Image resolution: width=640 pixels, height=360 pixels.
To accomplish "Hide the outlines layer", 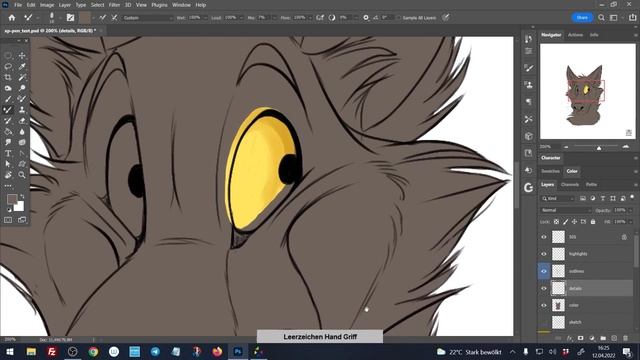I will [x=544, y=271].
